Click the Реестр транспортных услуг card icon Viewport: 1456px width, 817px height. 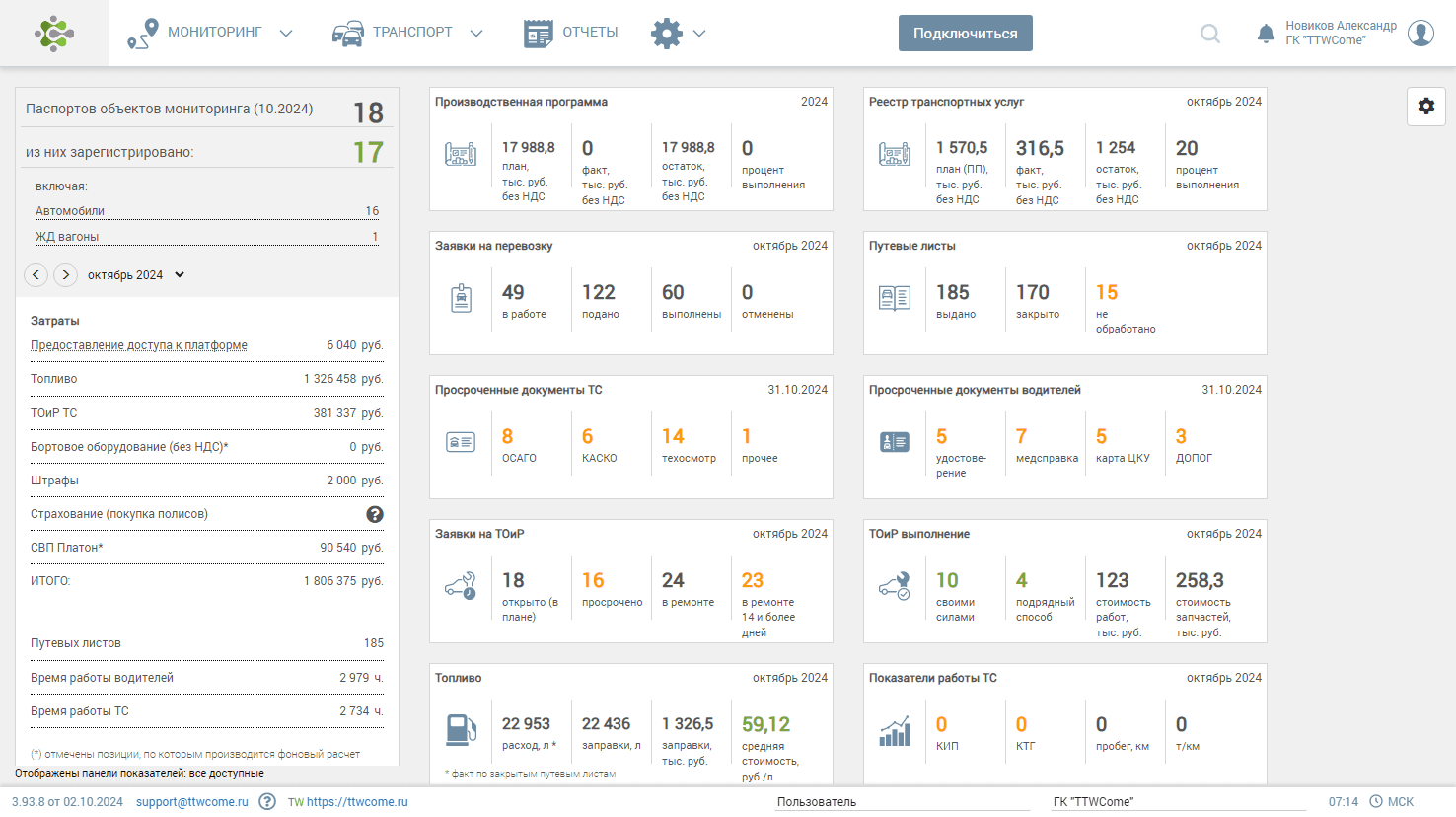tap(895, 154)
